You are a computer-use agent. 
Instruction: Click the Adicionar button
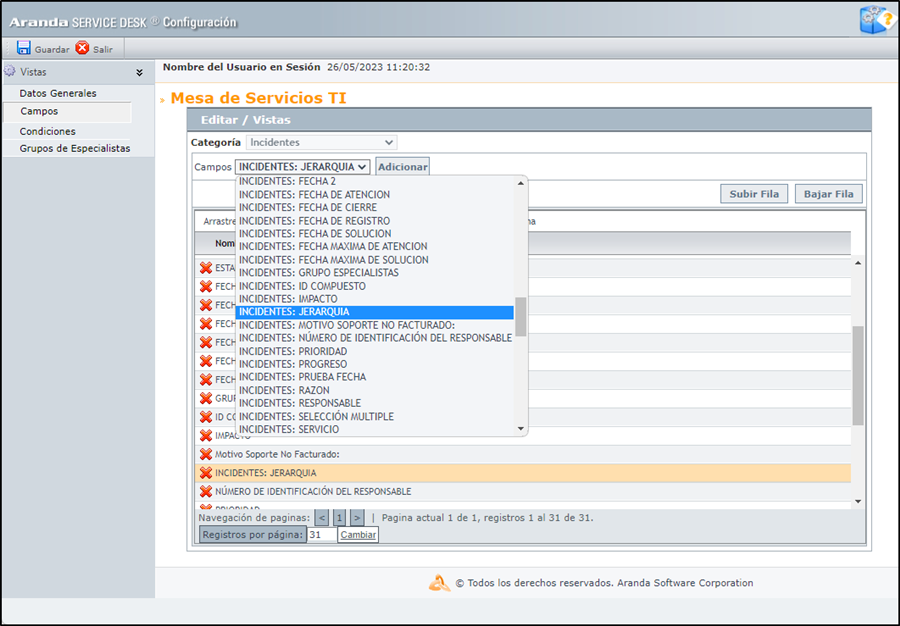coord(402,167)
